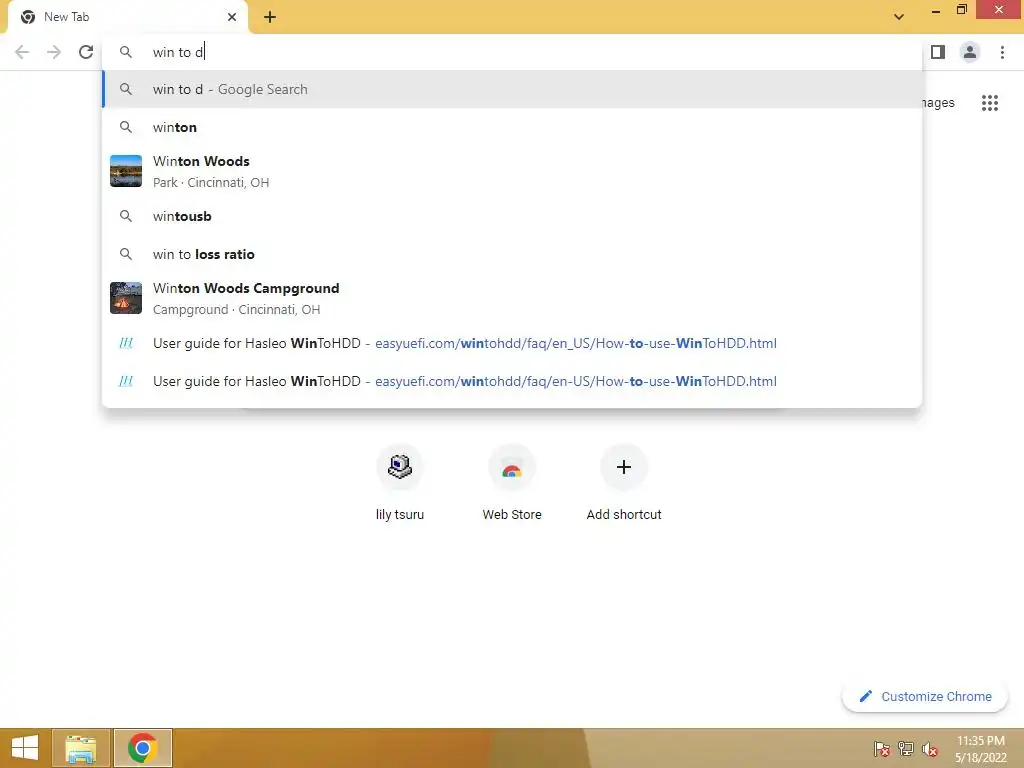The height and width of the screenshot is (768, 1024).
Task: Open the Windows Start button
Action: (25, 748)
